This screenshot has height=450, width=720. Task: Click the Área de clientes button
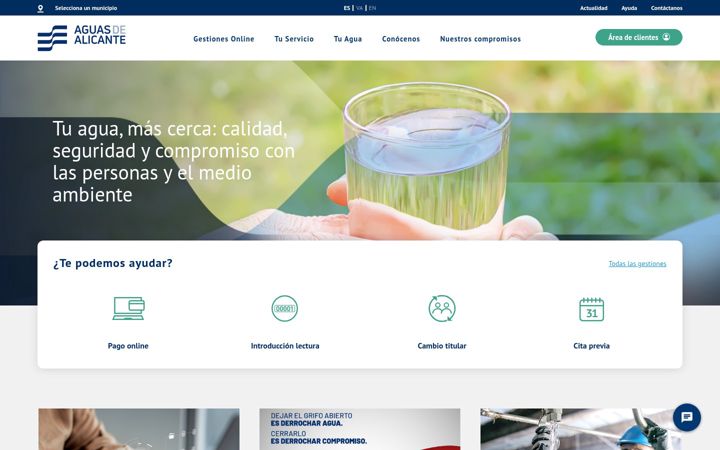coord(639,37)
